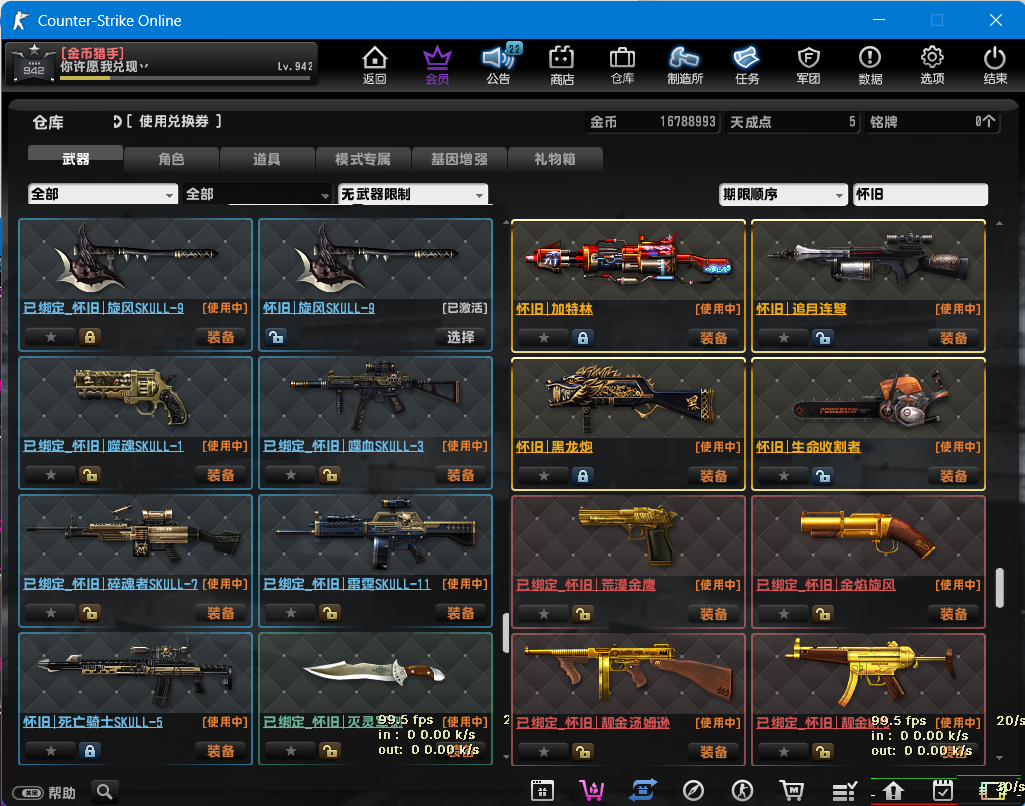This screenshot has height=806, width=1025.
Task: Select the 靓金汤姆逊 gold gun thumbnail
Action: (x=628, y=674)
